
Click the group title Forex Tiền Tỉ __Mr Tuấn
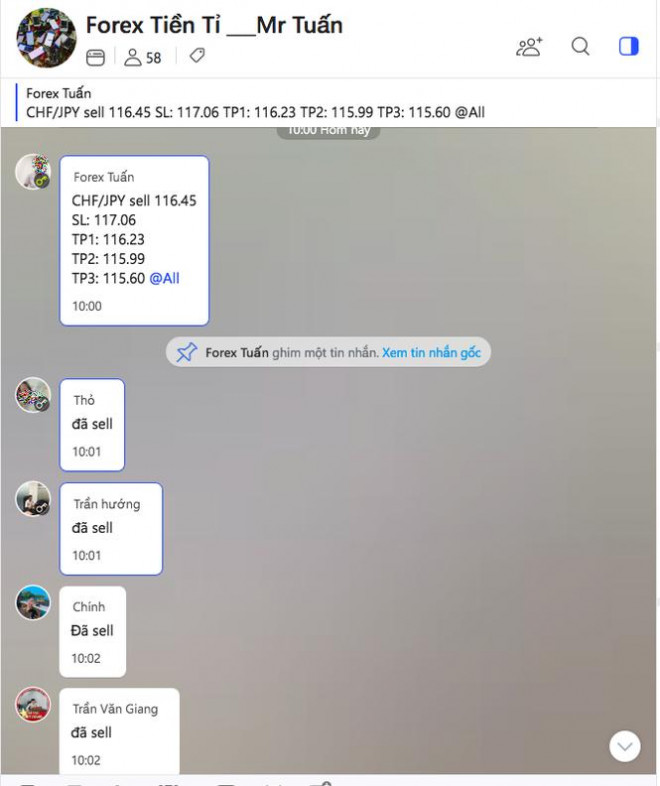coord(214,25)
